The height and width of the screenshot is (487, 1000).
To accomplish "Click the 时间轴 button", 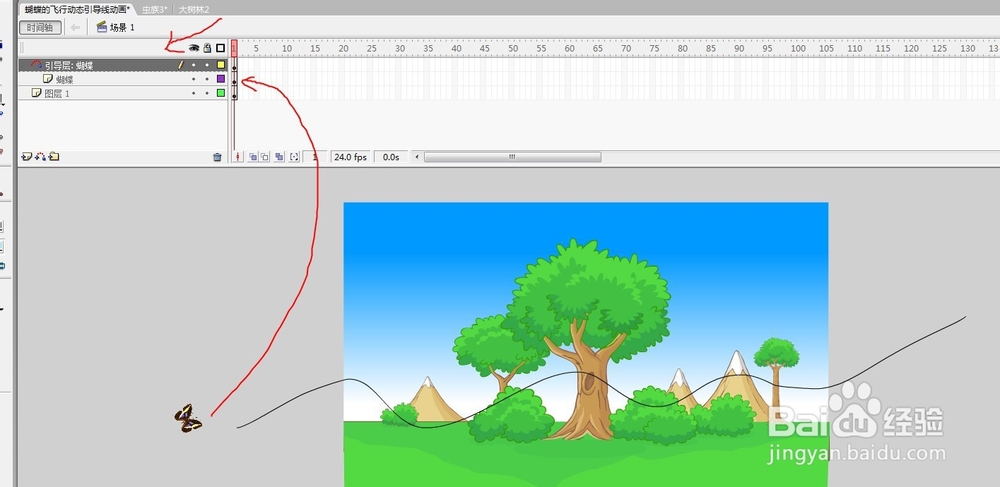I will pos(40,27).
